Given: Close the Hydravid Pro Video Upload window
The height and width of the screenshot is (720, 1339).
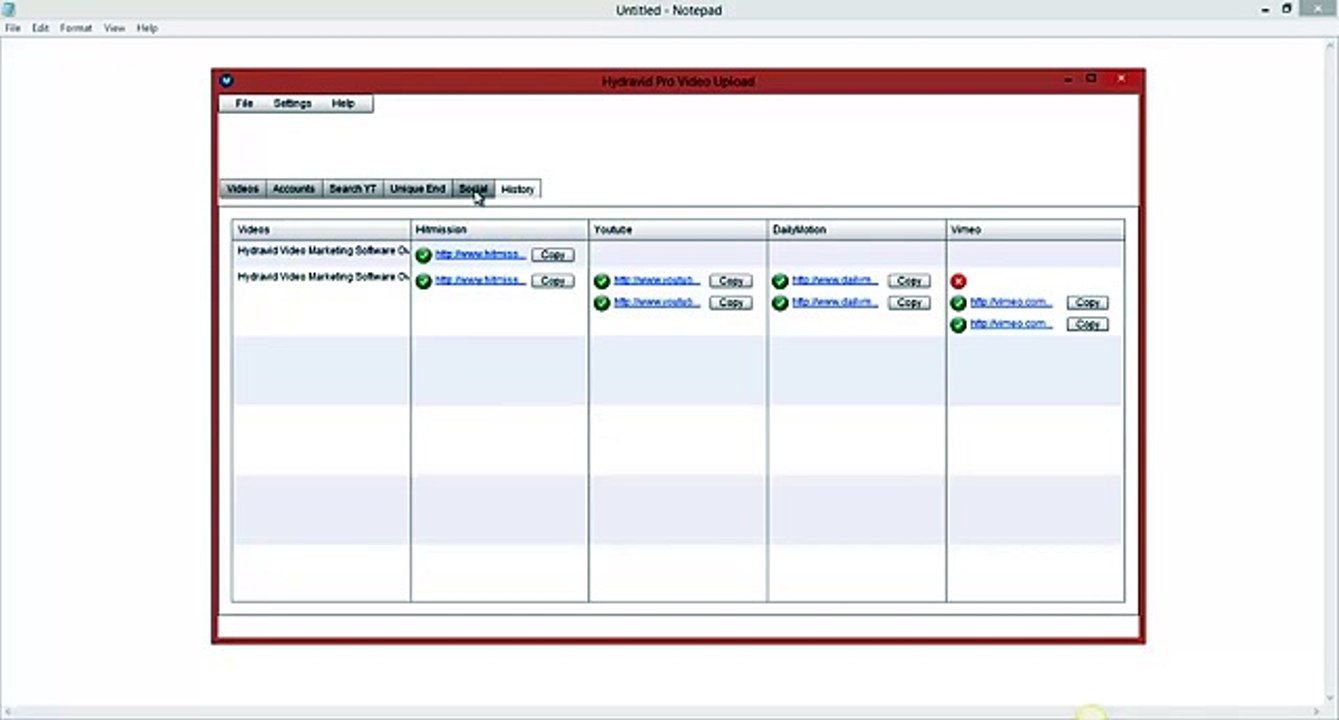Looking at the screenshot, I should [1122, 78].
